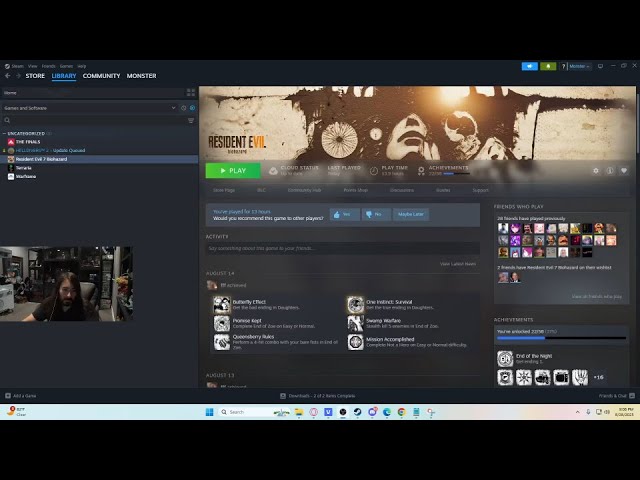
Task: Select Resident Evil 7 Biohazard entry
Action: 99,159
